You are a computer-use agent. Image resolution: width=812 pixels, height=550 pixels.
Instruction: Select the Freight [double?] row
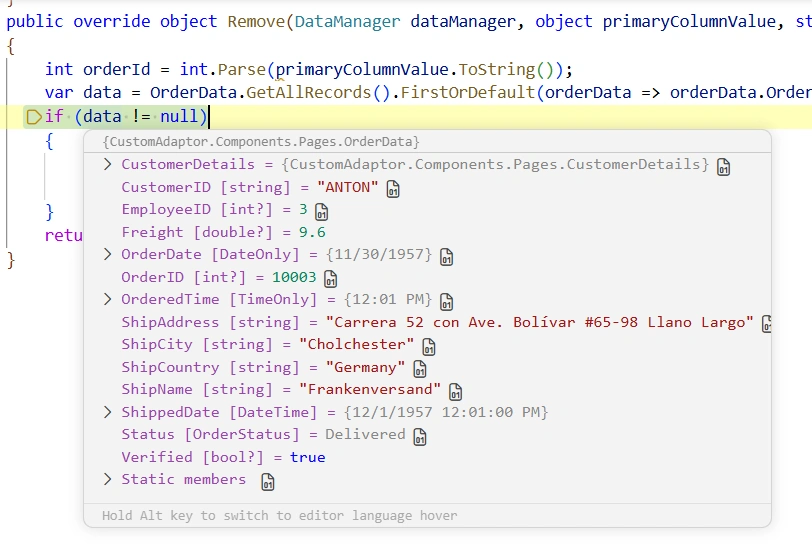pyautogui.click(x=427, y=232)
